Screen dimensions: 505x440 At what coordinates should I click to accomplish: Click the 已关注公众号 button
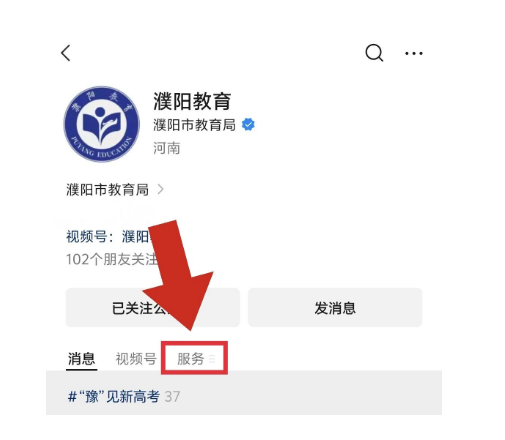153,307
